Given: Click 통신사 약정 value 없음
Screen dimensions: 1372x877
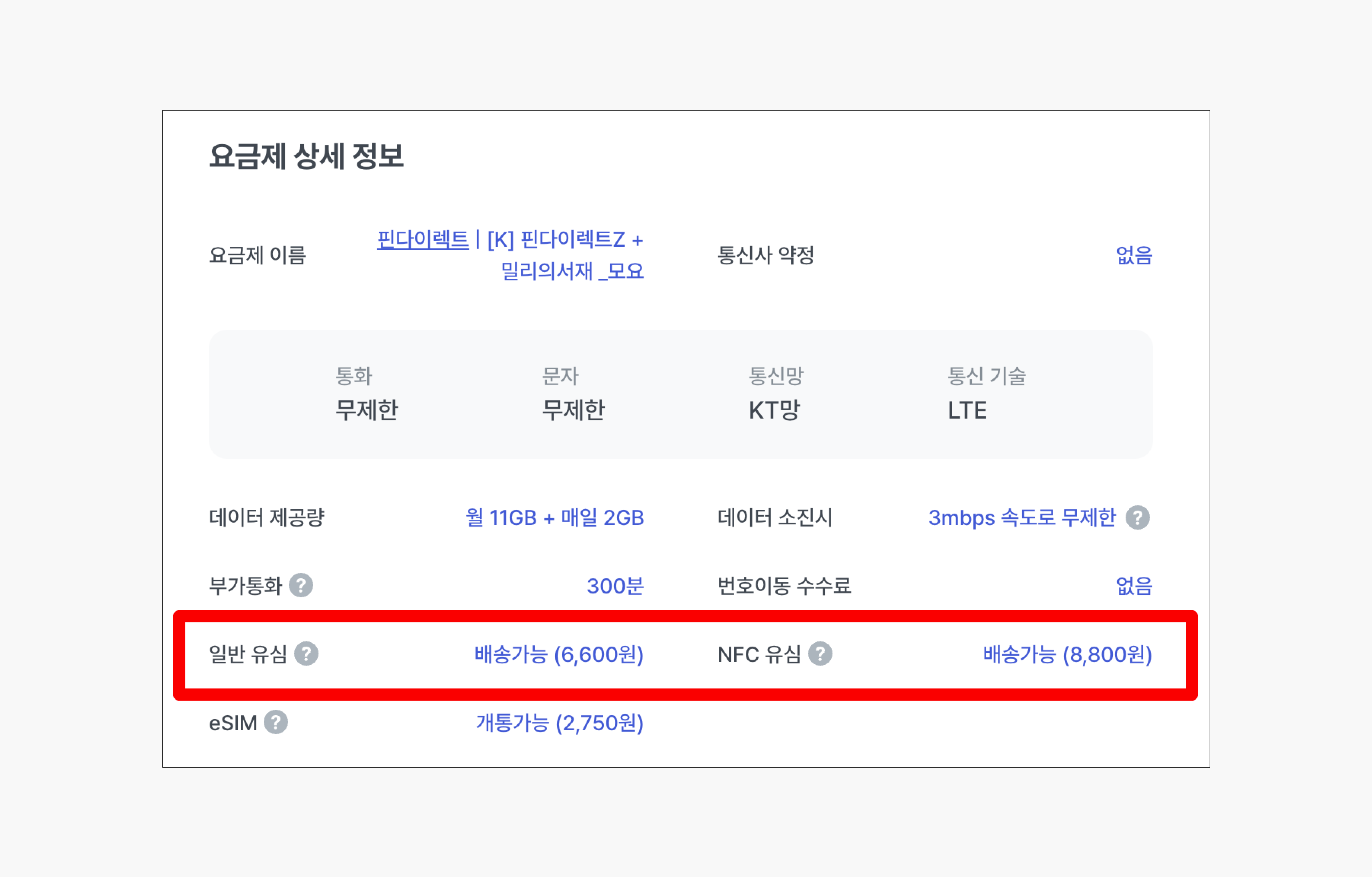Looking at the screenshot, I should click(x=1134, y=255).
